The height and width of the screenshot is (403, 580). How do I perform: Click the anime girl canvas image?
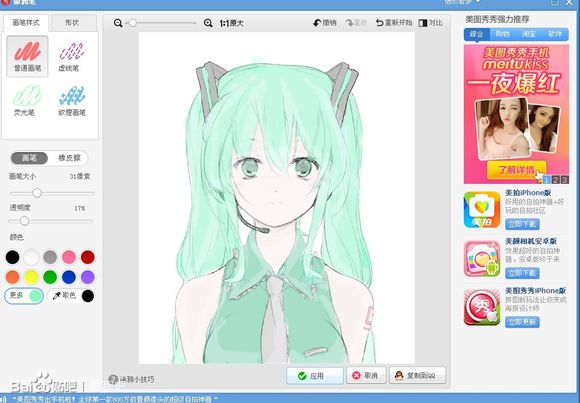(276, 198)
